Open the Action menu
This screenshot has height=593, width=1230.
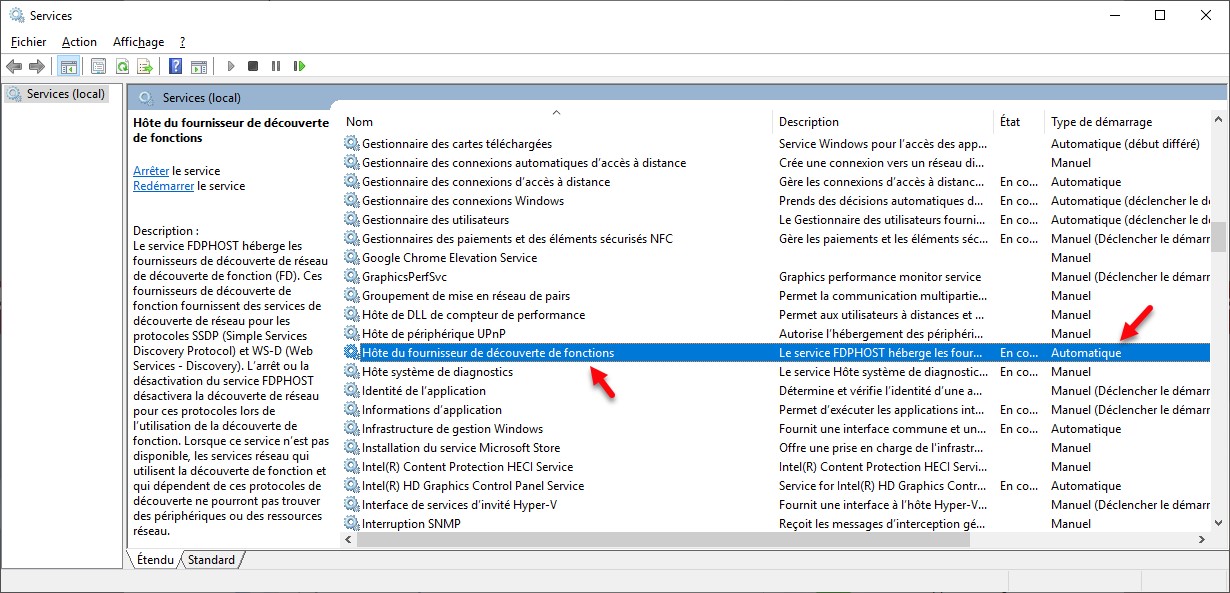(x=79, y=42)
